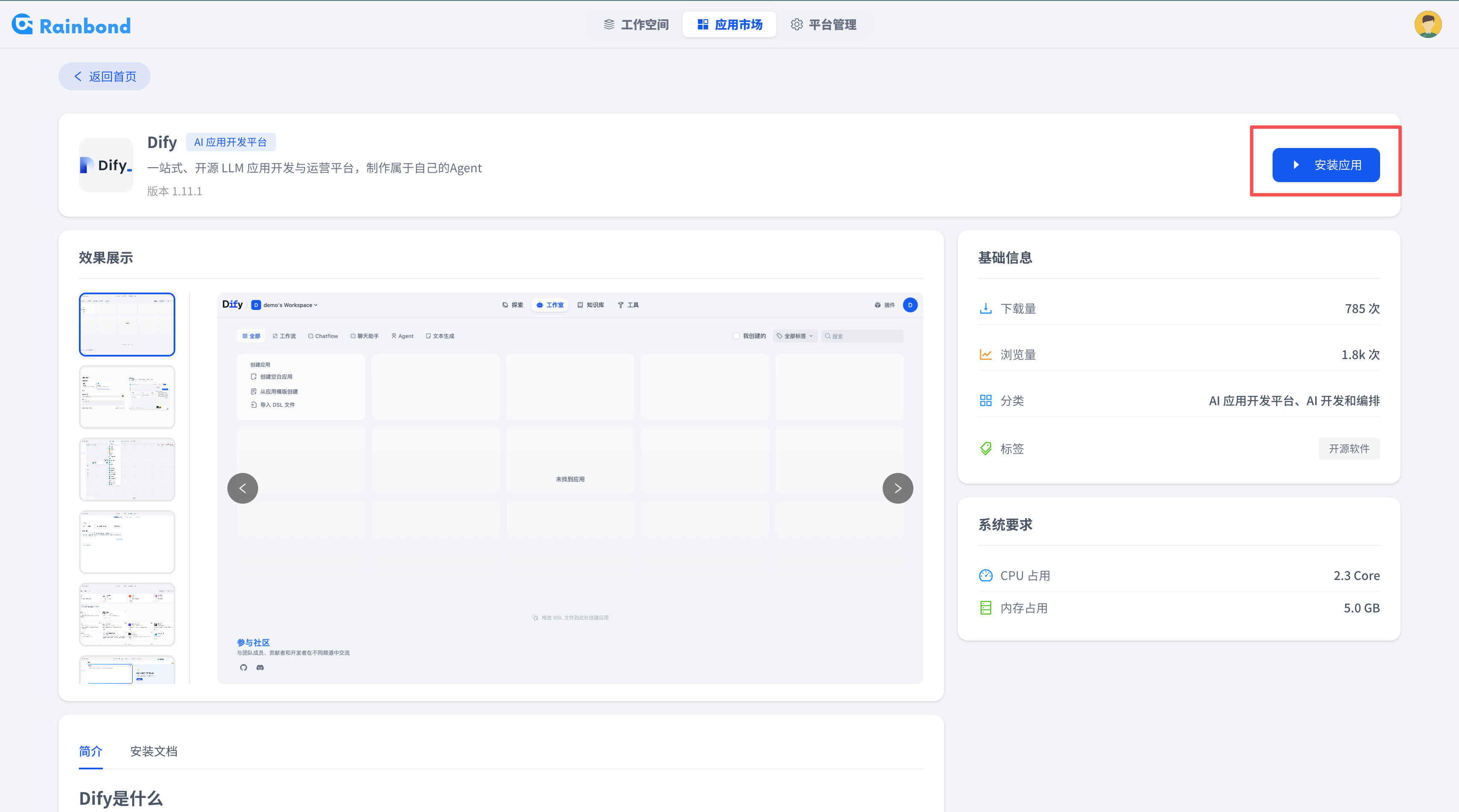Viewport: 1459px width, 812px height.
Task: Click the category text AI 应用开发平台、AI 开发和编排
Action: pyautogui.click(x=1294, y=401)
